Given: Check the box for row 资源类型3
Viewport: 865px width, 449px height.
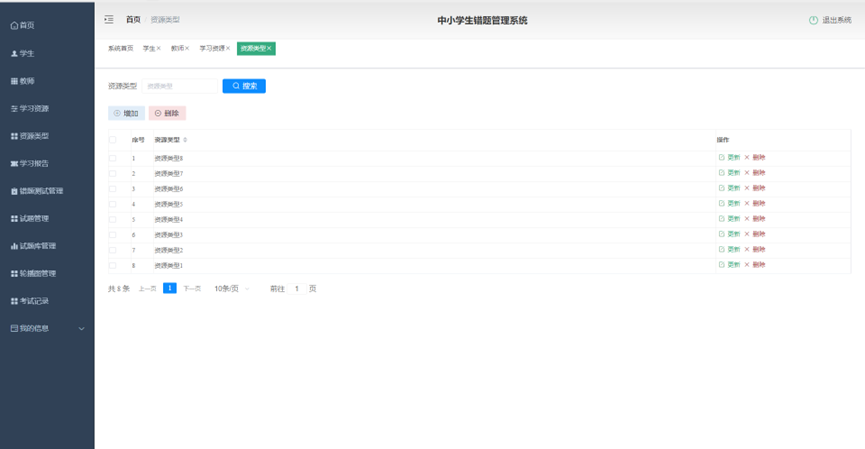Looking at the screenshot, I should [113, 235].
